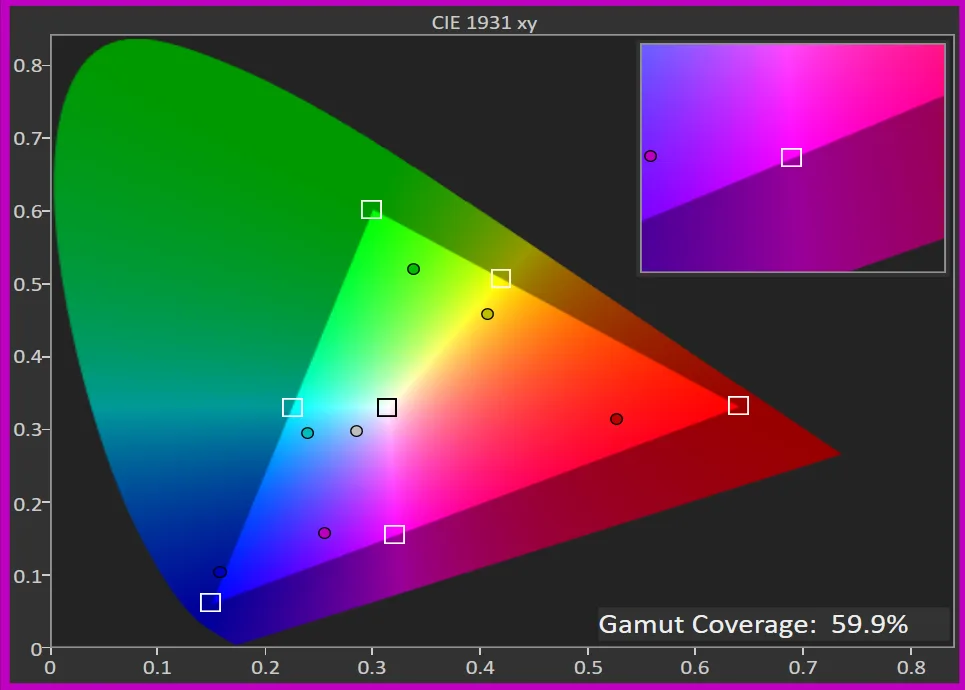Select the target square inside the zoomed inset
Screen dimensions: 965x690
[x=791, y=157]
